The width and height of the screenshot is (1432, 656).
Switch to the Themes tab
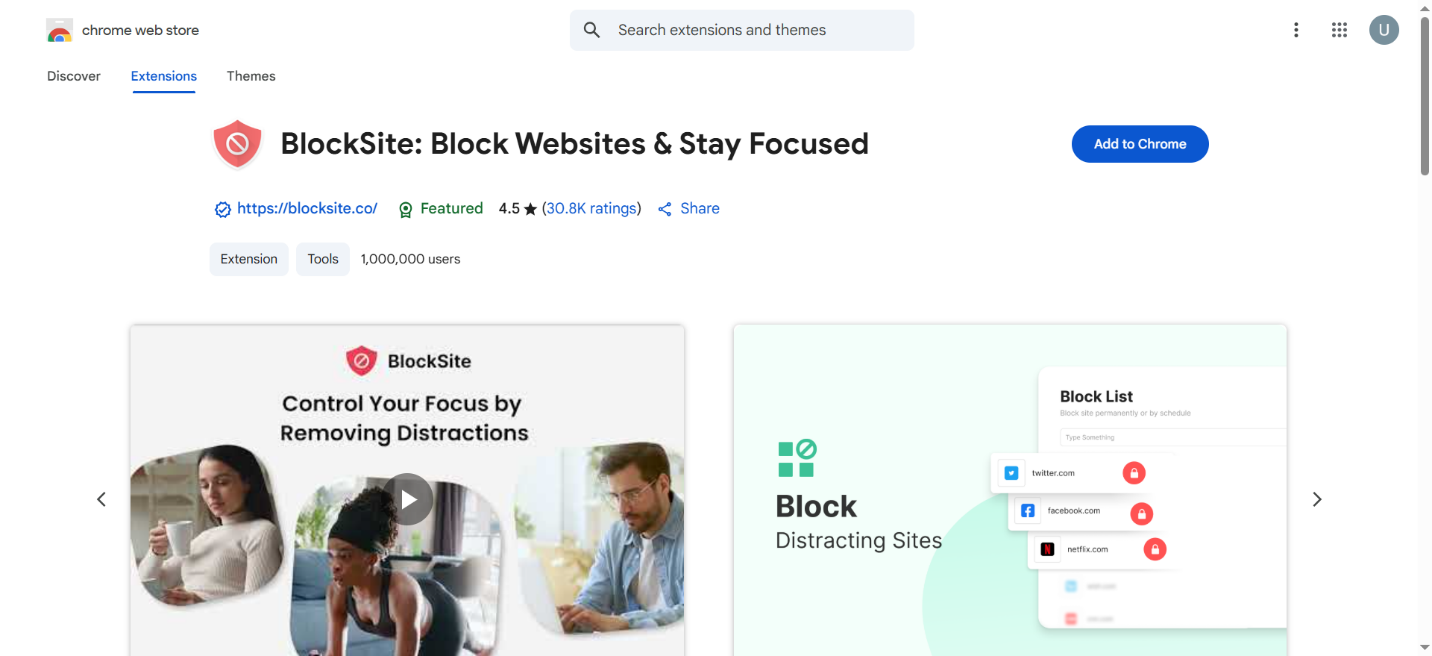click(250, 76)
